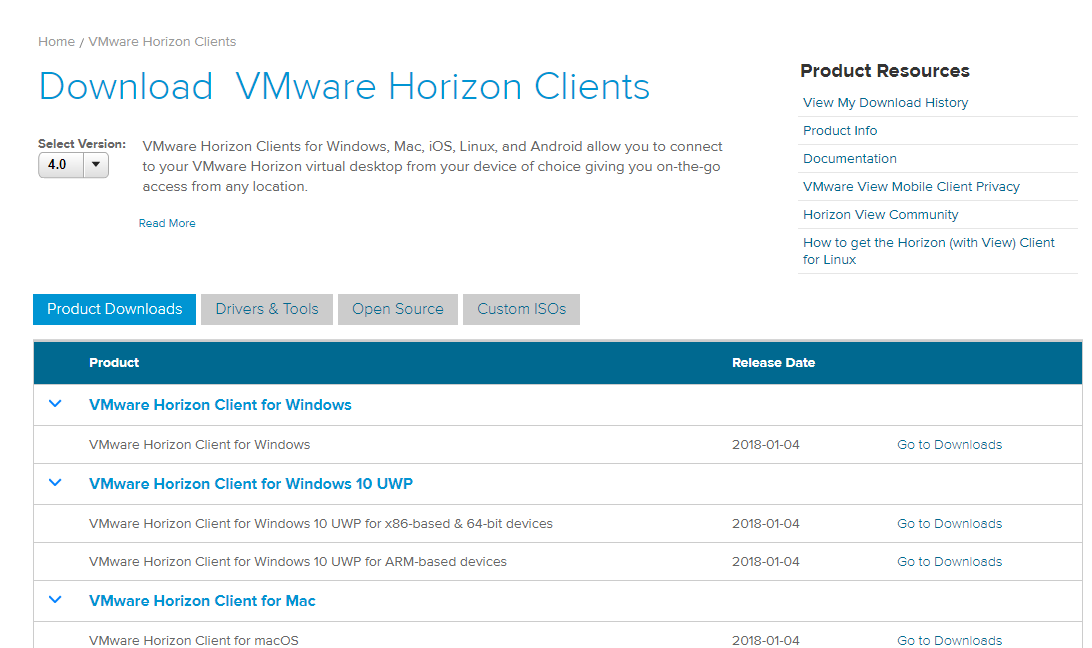Go to Downloads for UWP ARM-based devices
This screenshot has height=648, width=1092.
coord(949,562)
